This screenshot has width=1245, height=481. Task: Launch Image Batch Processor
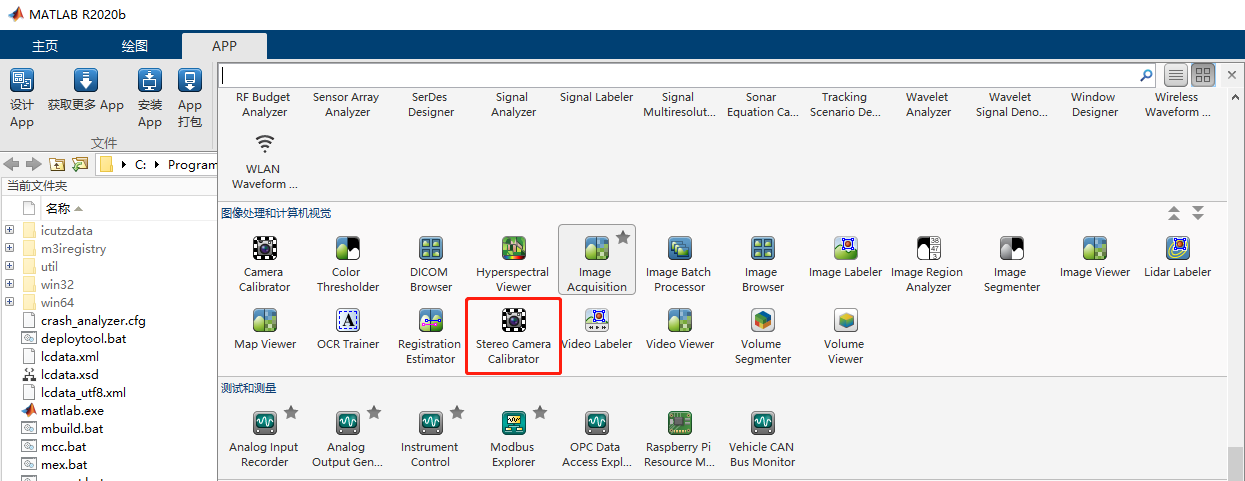coord(679,262)
